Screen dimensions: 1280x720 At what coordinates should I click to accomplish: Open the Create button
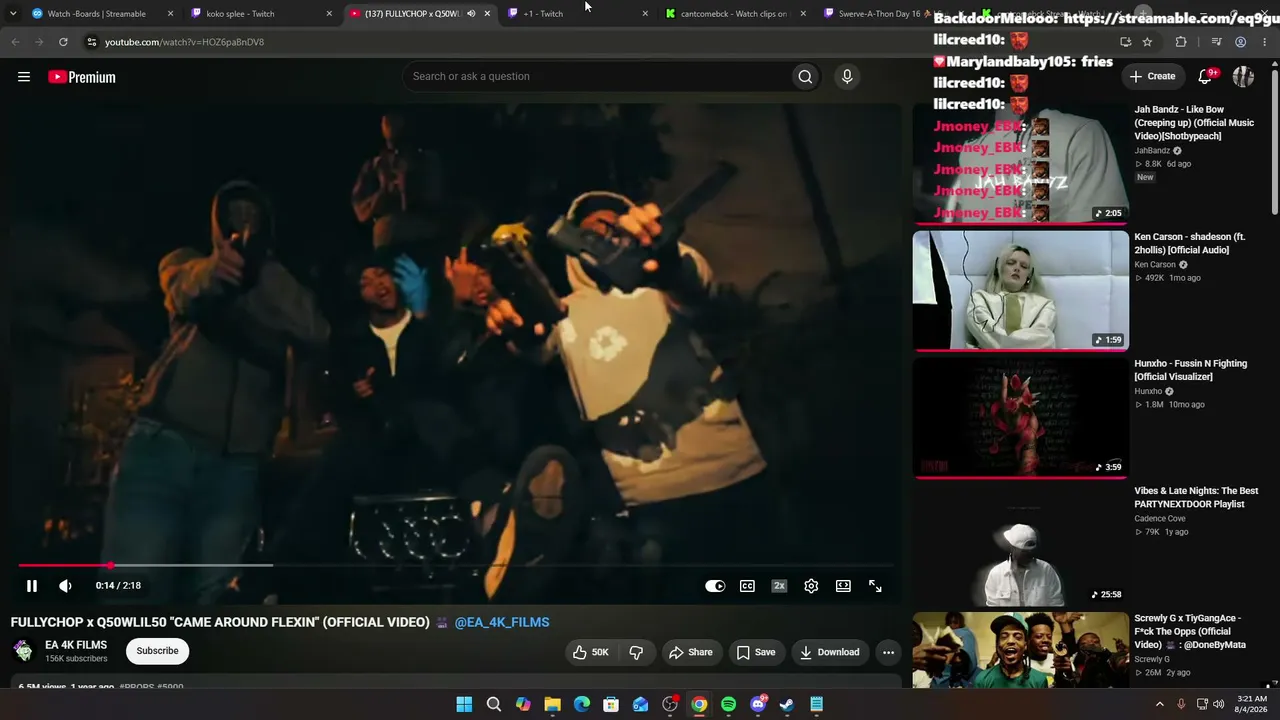tap(1152, 76)
